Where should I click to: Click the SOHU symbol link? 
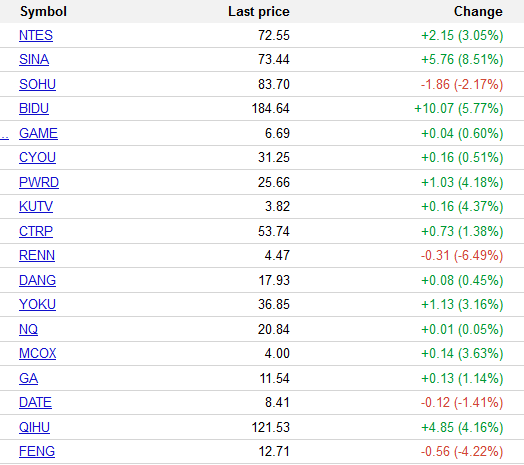(37, 84)
